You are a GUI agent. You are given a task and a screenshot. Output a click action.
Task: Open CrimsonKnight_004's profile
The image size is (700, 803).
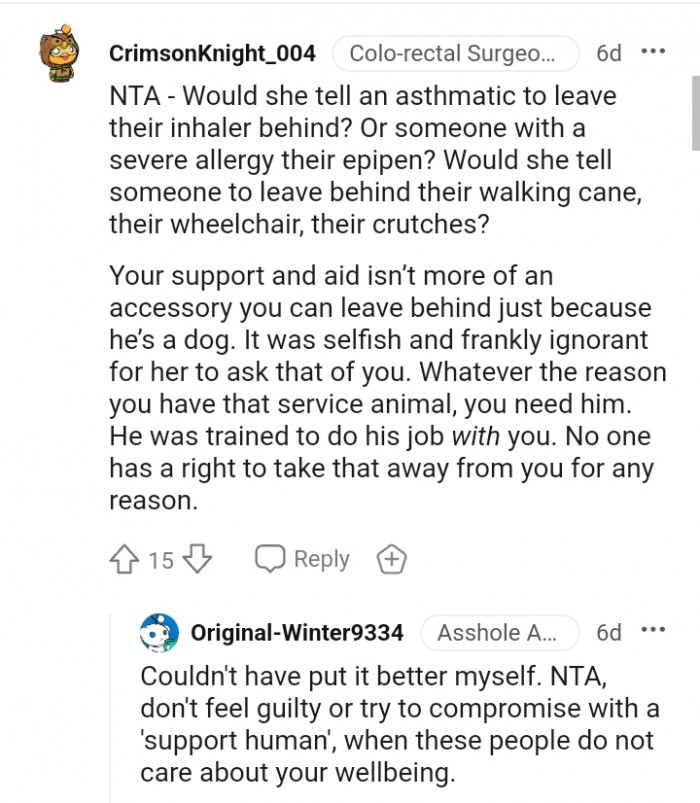click(x=214, y=53)
